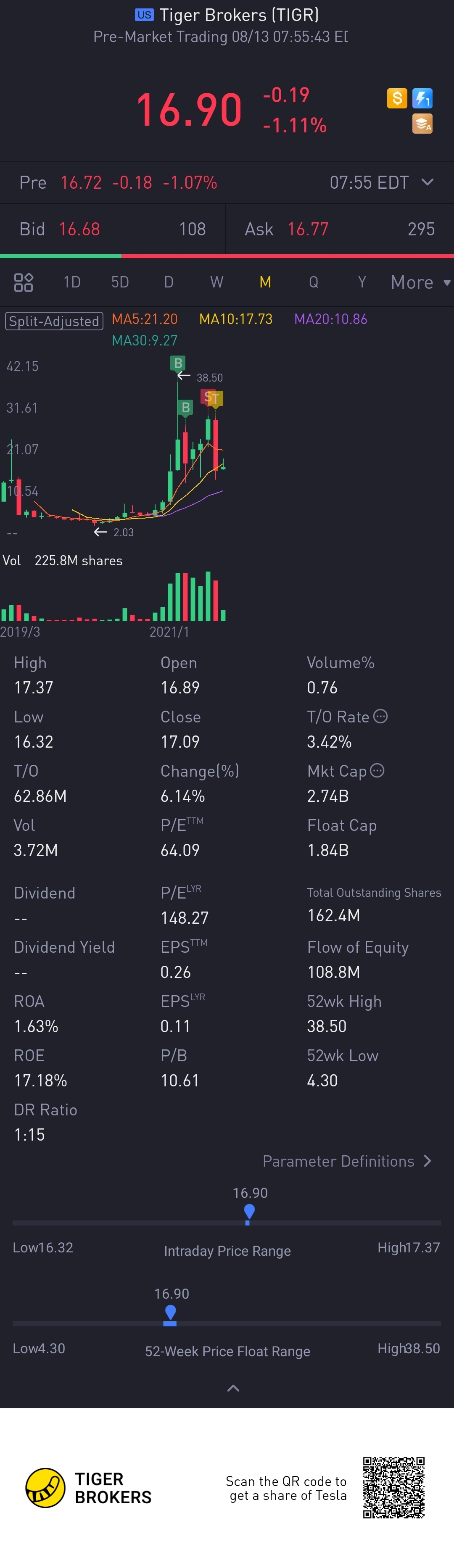Tap the yellow dollar sign badge
Image resolution: width=454 pixels, height=1568 pixels.
[397, 98]
